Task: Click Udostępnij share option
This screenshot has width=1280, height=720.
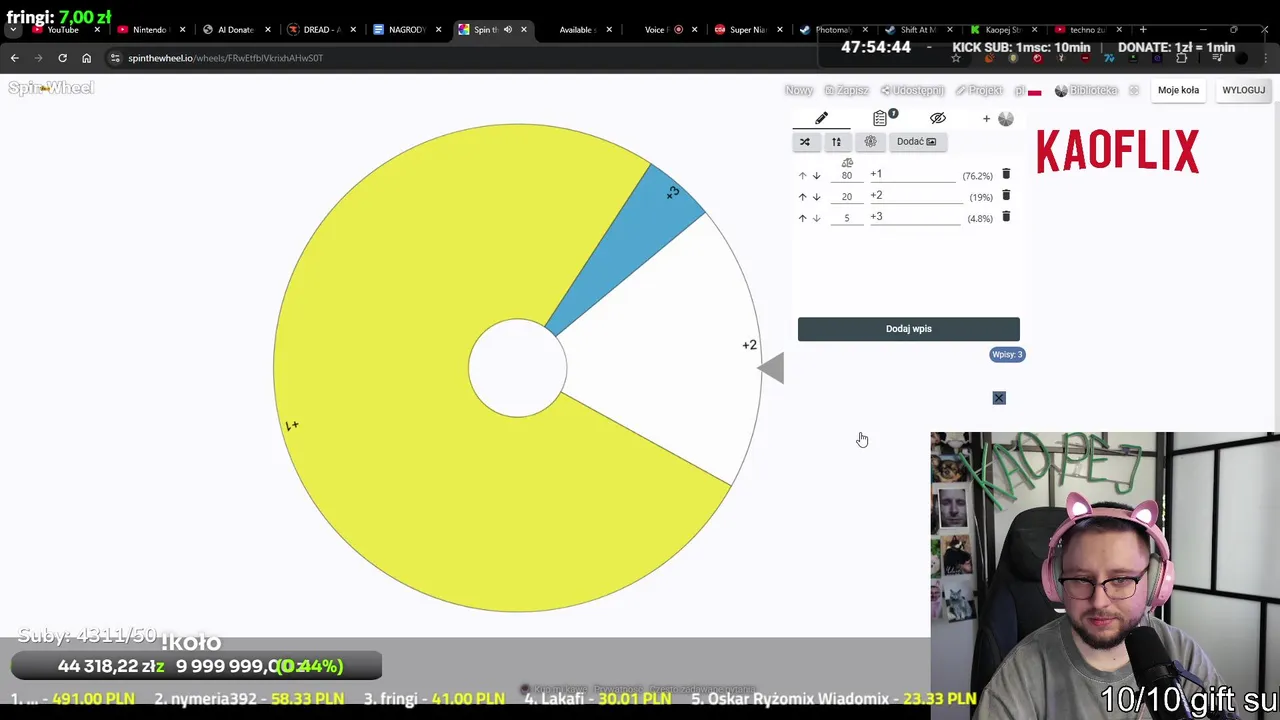Action: pos(913,90)
